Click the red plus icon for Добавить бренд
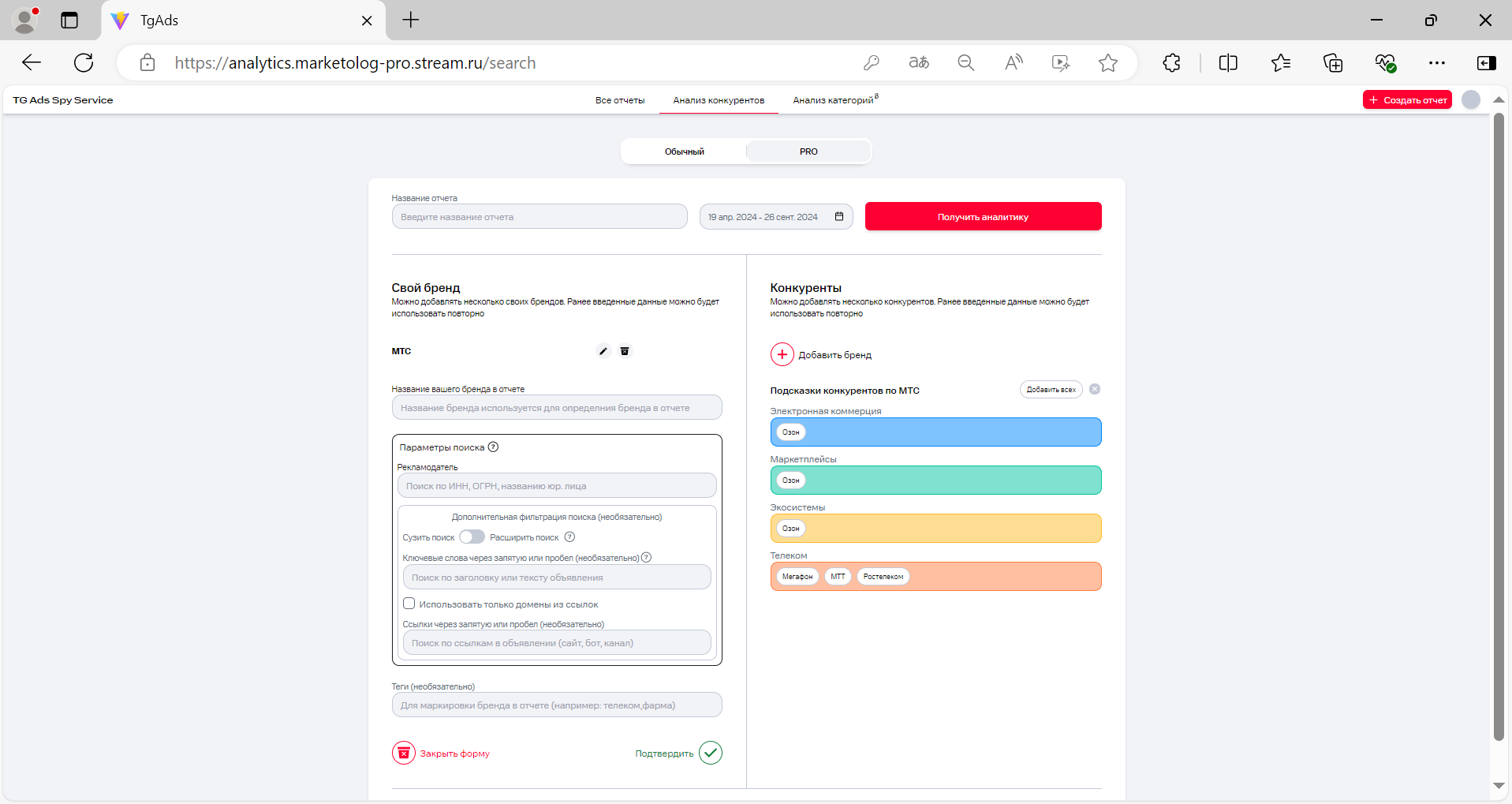The width and height of the screenshot is (1512, 804). click(x=782, y=354)
